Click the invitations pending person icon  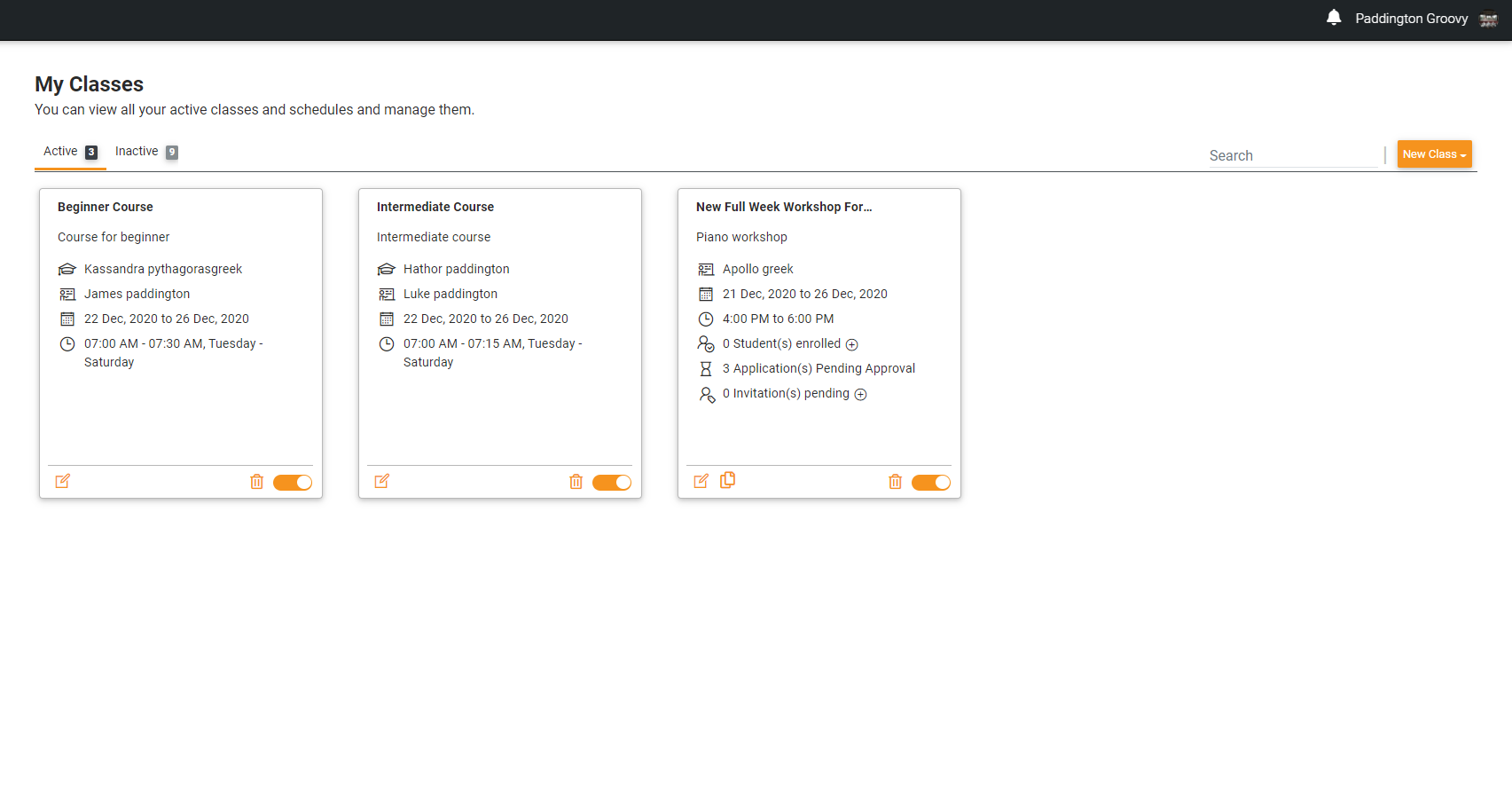(707, 394)
